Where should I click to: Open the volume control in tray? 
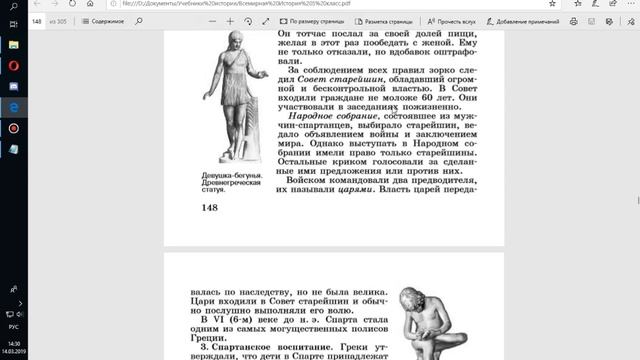pyautogui.click(x=19, y=314)
